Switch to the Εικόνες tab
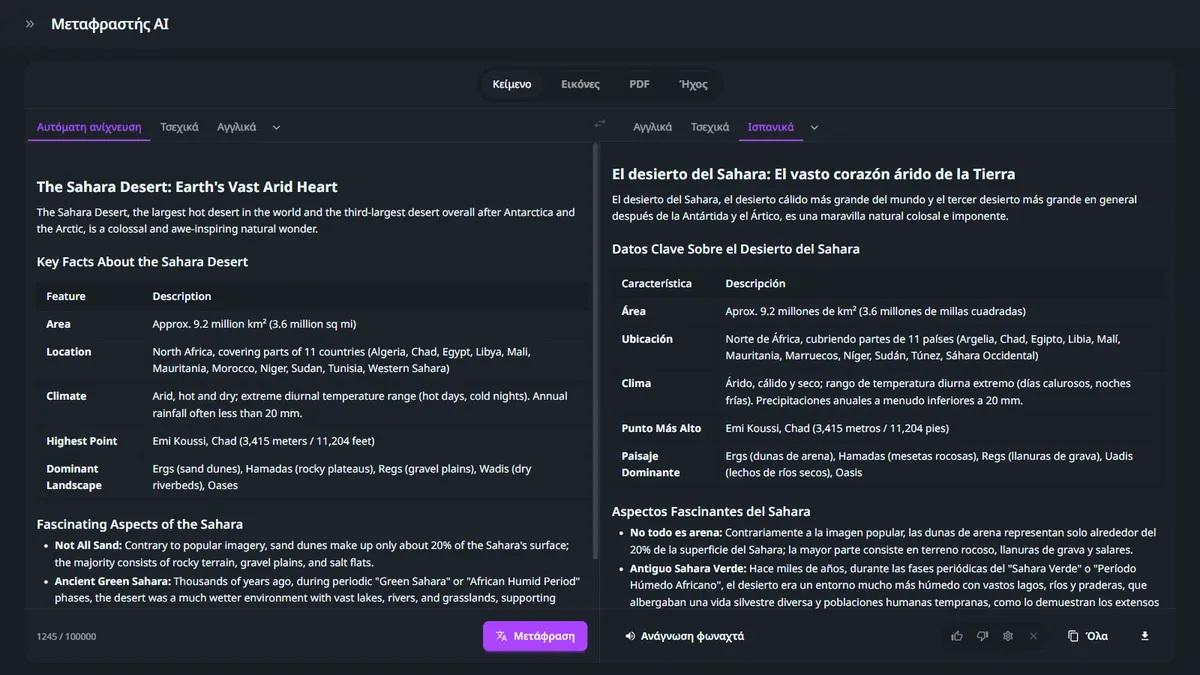This screenshot has height=675, width=1200. click(581, 84)
